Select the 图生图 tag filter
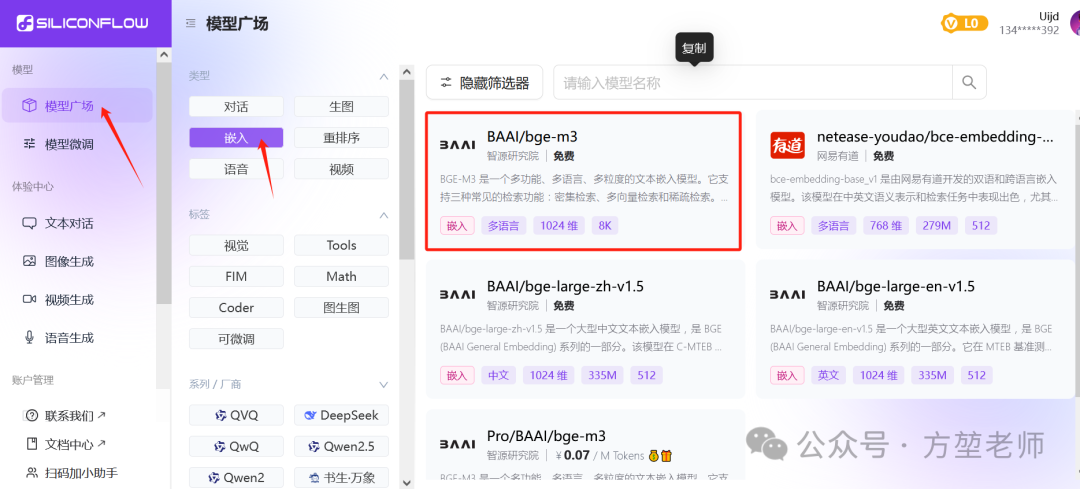Screen dimensions: 1080x489 tap(341, 307)
